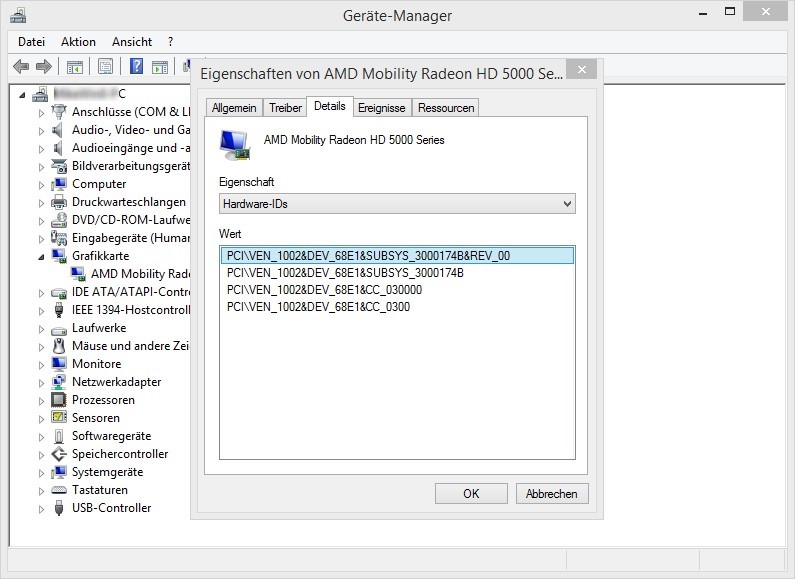Click the Netzwerkadapter network icon
795x579 pixels.
click(59, 382)
